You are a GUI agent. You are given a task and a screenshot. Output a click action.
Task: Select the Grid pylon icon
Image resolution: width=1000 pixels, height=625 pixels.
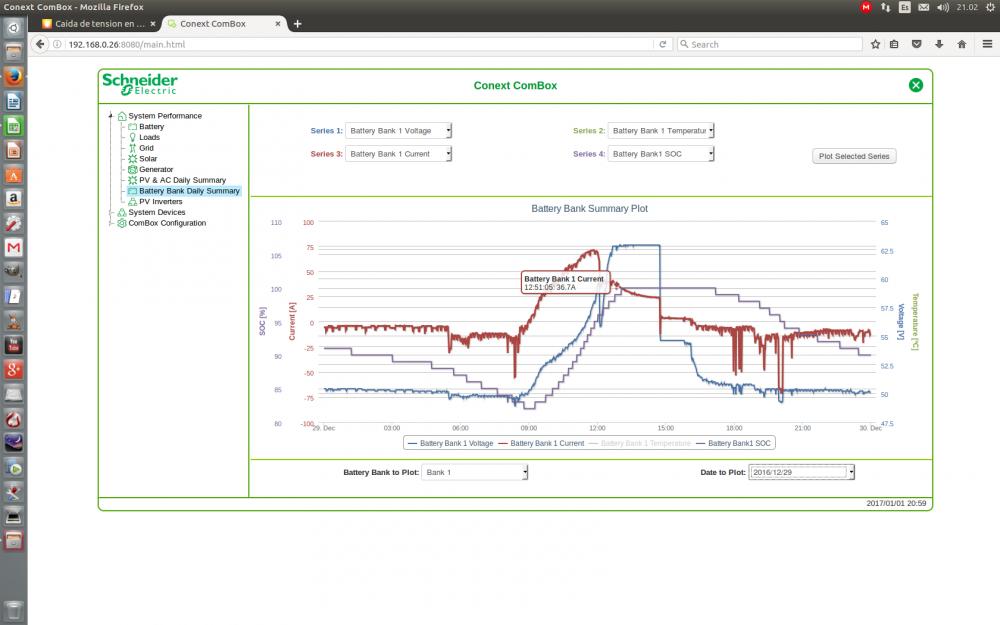(x=133, y=148)
